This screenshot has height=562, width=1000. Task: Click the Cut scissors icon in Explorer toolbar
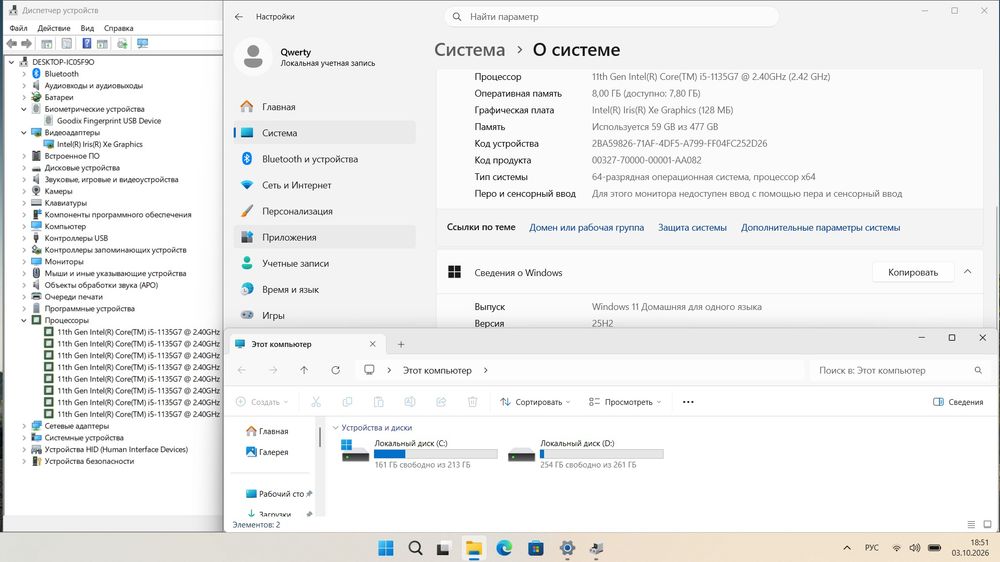pyautogui.click(x=316, y=402)
